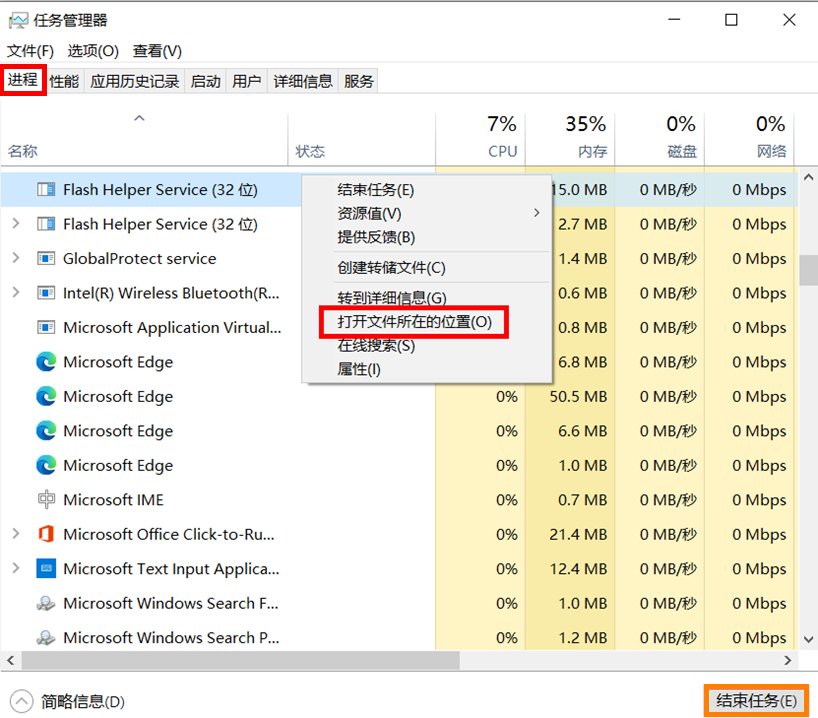Switch to the 应用历史记录 tab
818x718 pixels.
(x=134, y=81)
